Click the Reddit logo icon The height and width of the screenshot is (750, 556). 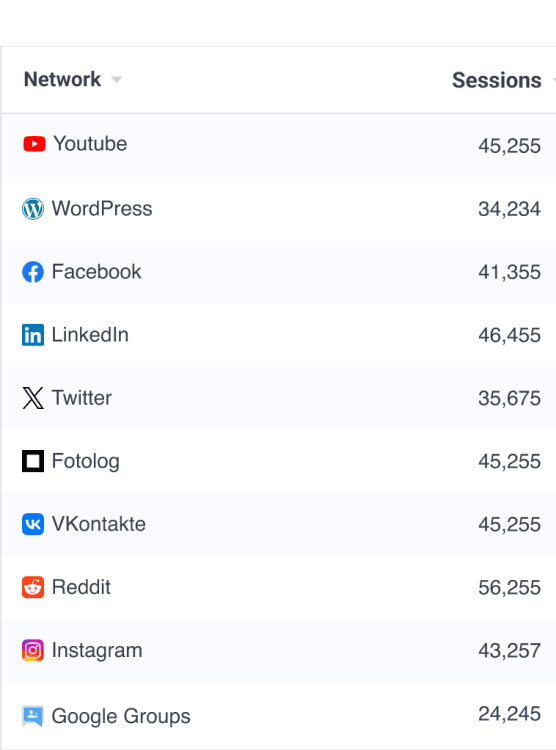33,587
